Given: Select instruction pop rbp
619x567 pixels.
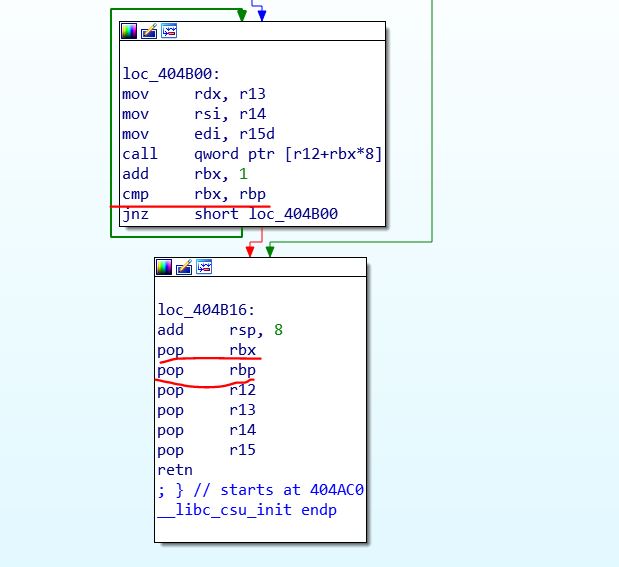Looking at the screenshot, I should coord(206,370).
